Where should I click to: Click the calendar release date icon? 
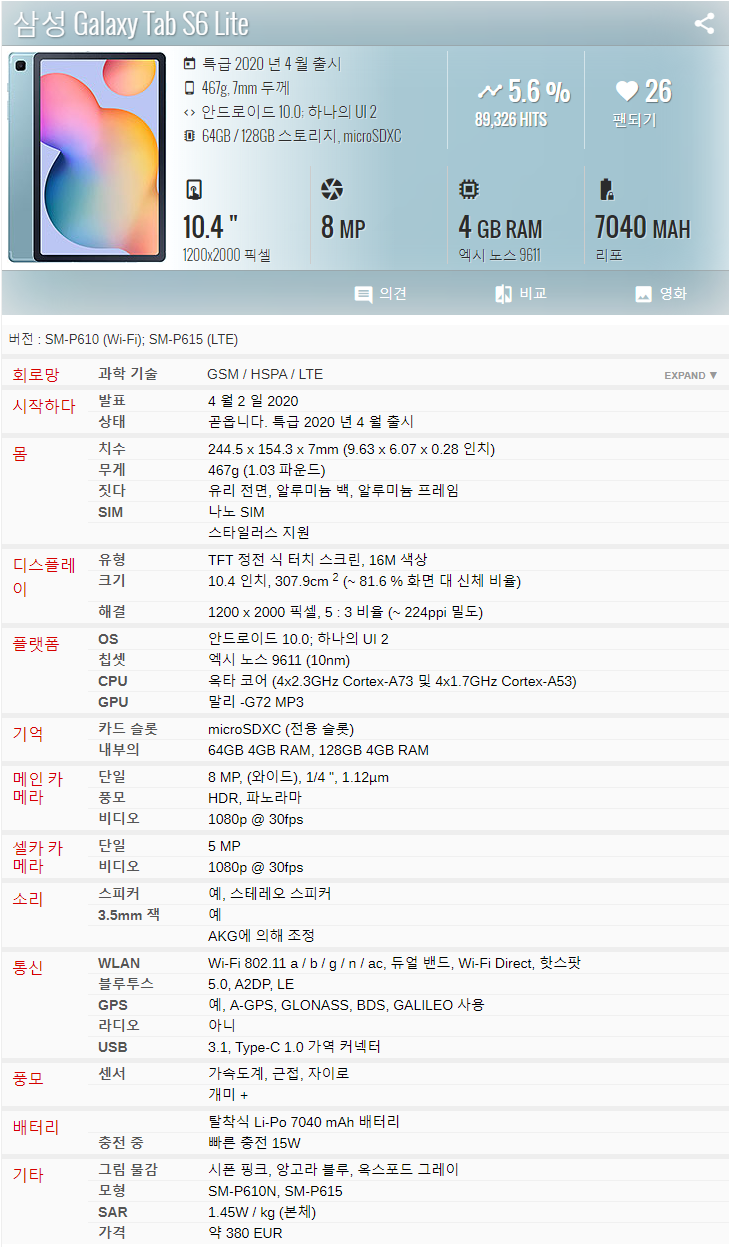click(190, 64)
